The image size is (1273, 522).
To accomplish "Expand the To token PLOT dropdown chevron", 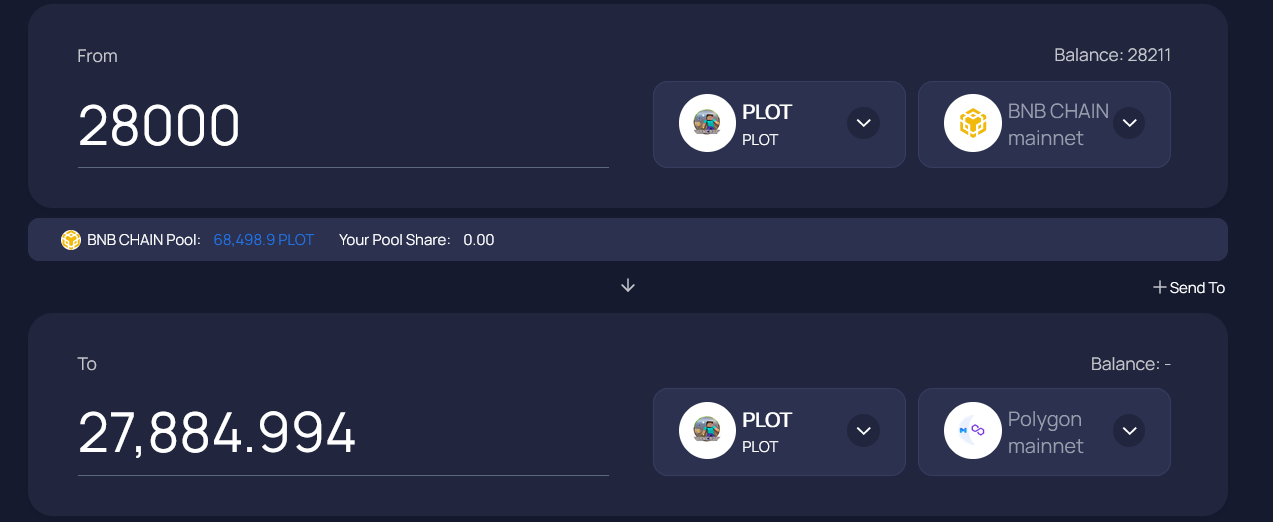I will tap(864, 431).
